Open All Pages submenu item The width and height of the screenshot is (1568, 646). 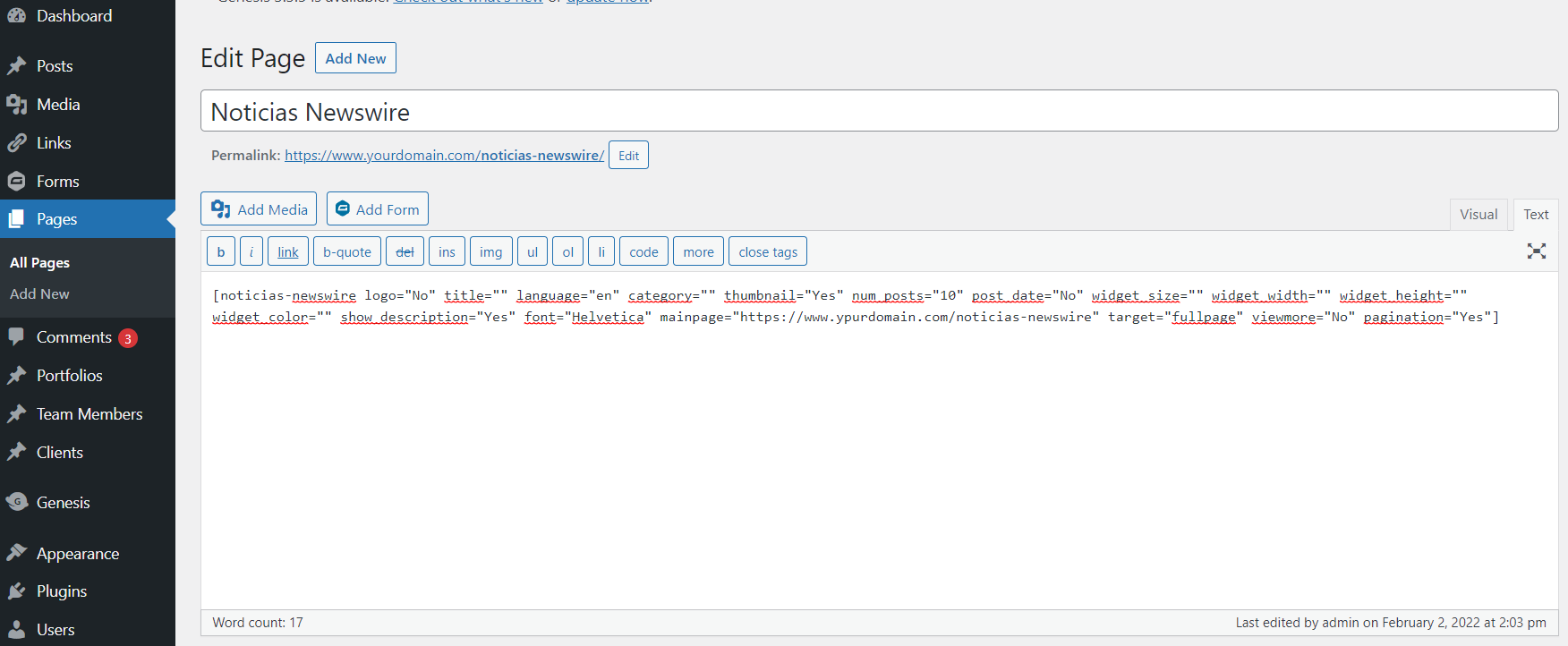(x=39, y=263)
